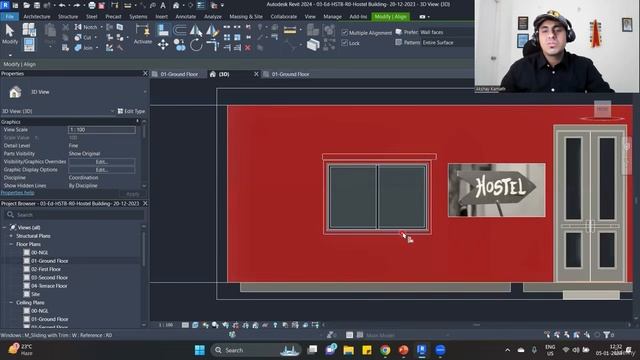Select Mirror - Pick Axis tool

(x=196, y=30)
